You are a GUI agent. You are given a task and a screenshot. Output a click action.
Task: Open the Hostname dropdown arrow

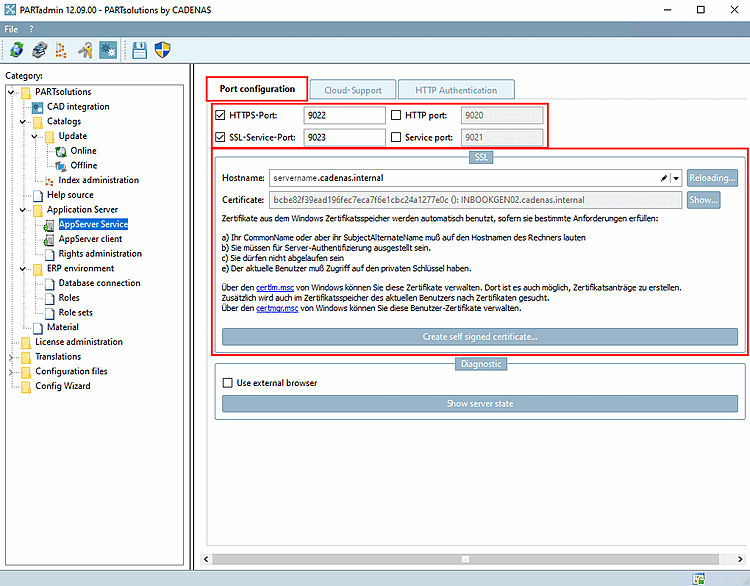point(676,178)
